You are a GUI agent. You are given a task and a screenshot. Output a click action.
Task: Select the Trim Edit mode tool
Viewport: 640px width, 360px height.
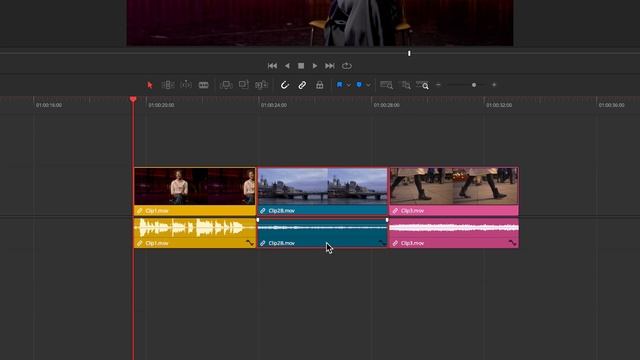(168, 85)
